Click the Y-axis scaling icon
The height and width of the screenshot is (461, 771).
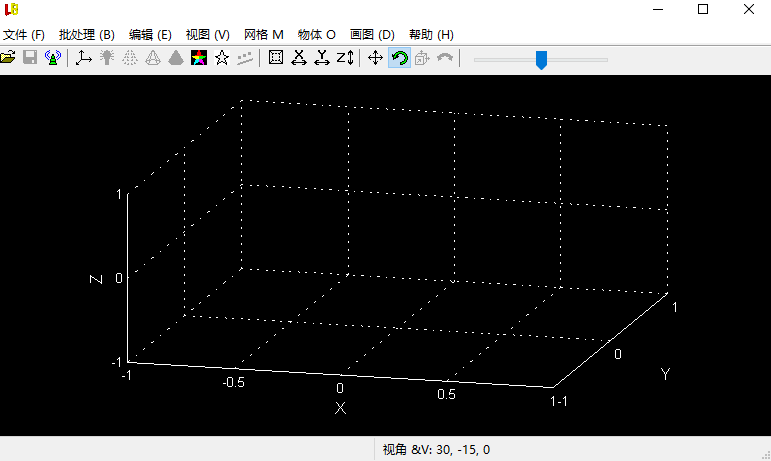click(x=322, y=58)
